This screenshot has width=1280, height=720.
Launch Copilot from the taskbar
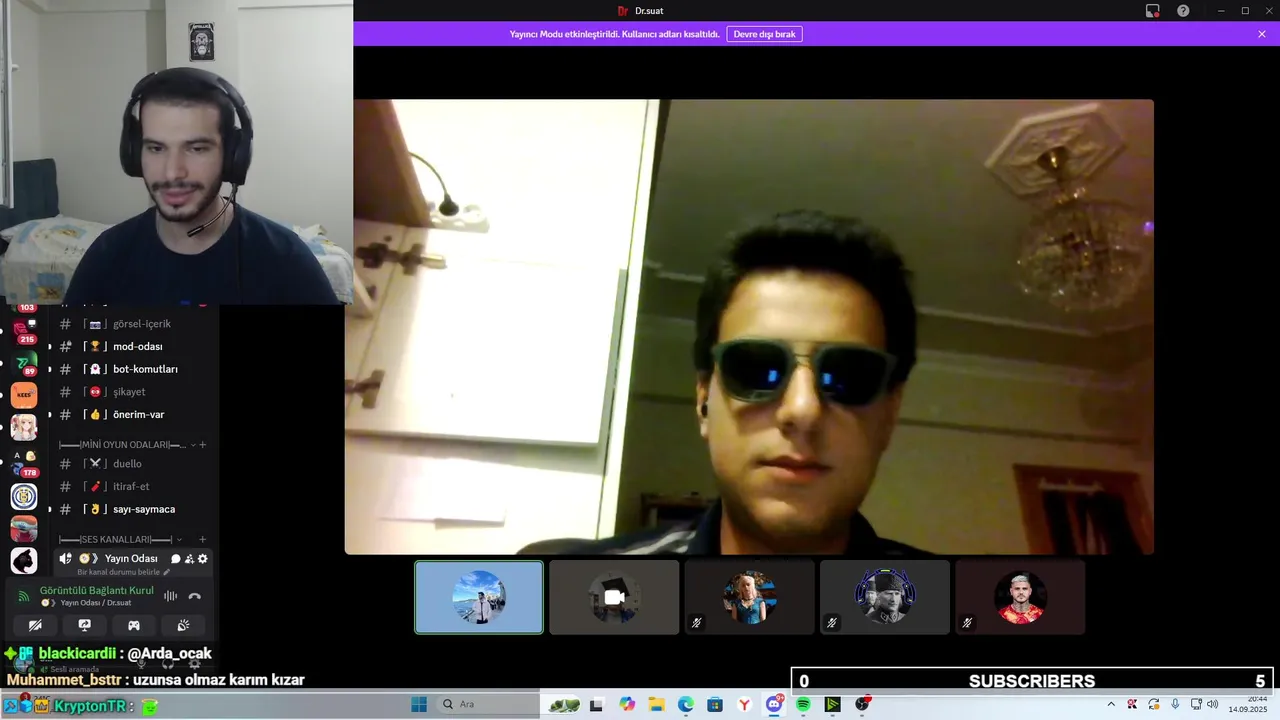click(627, 704)
